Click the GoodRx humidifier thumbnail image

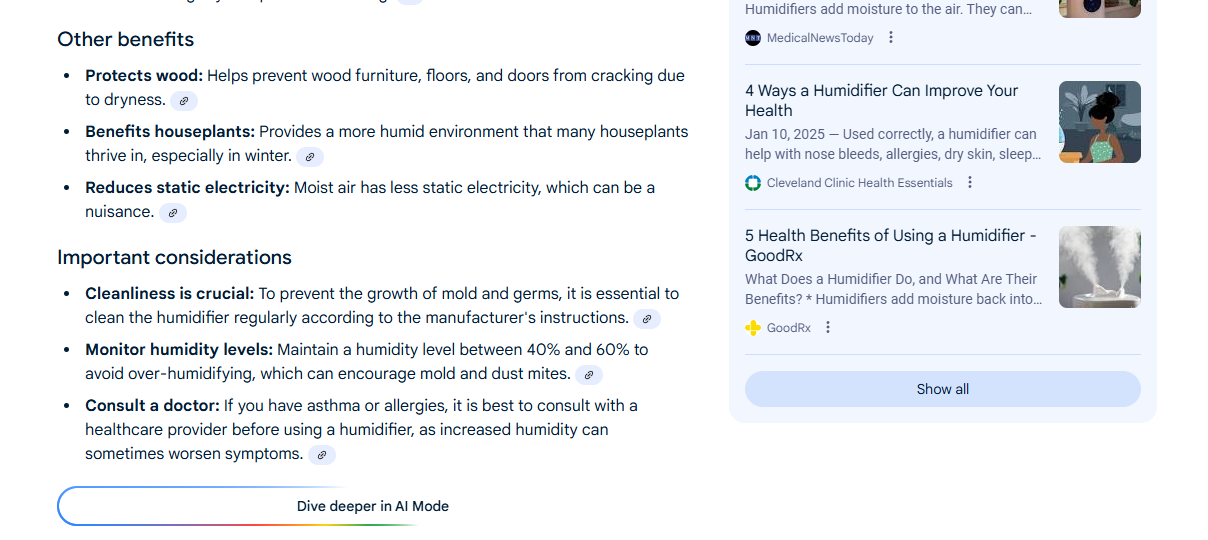coord(1099,267)
